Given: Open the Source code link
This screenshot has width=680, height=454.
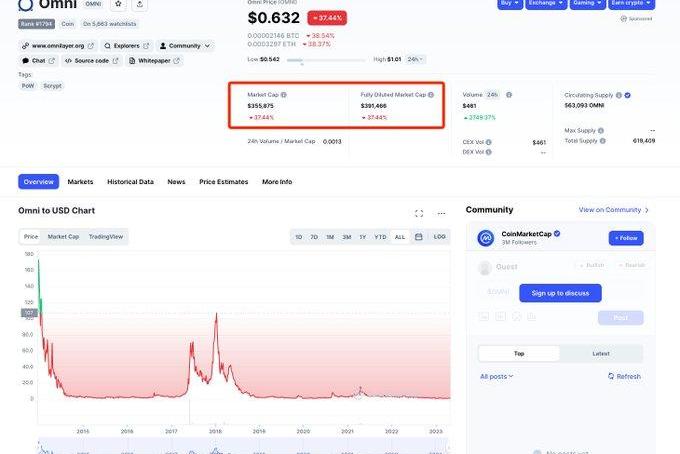Looking at the screenshot, I should click(x=92, y=61).
